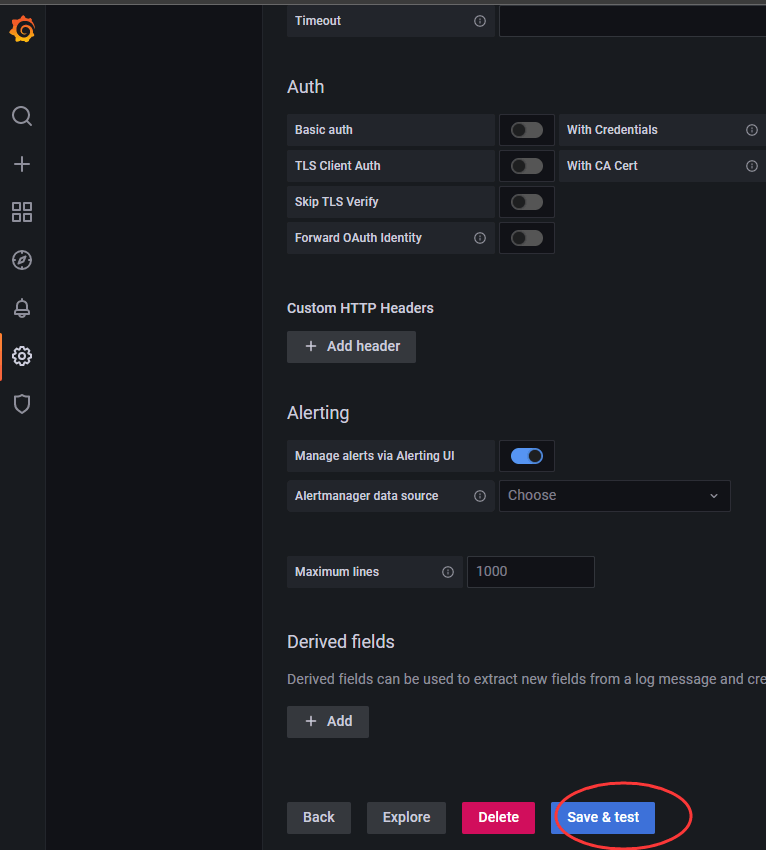Disable Manage alerts via Alerting UI toggle

pos(526,456)
